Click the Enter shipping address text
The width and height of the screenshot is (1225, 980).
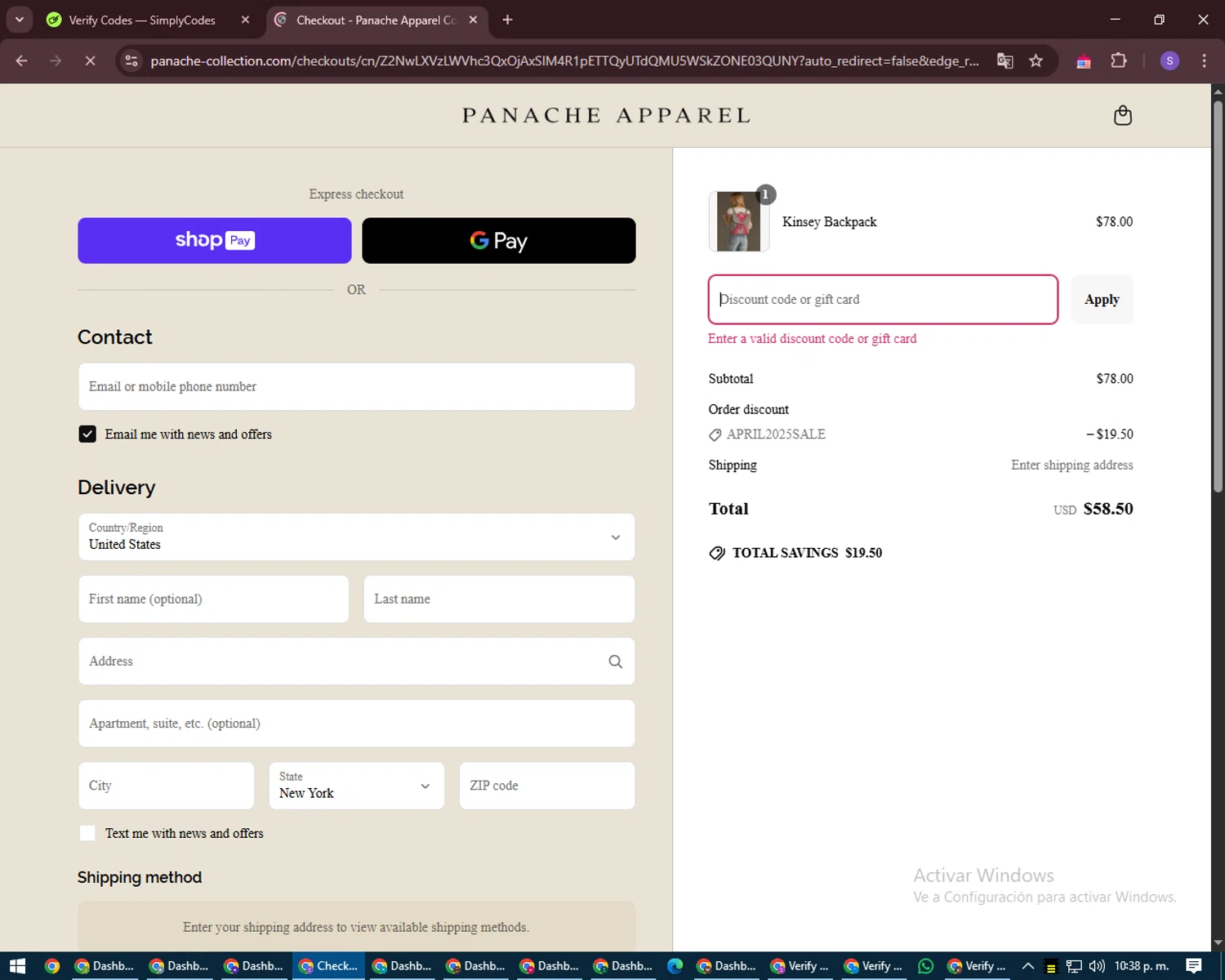click(x=1072, y=465)
